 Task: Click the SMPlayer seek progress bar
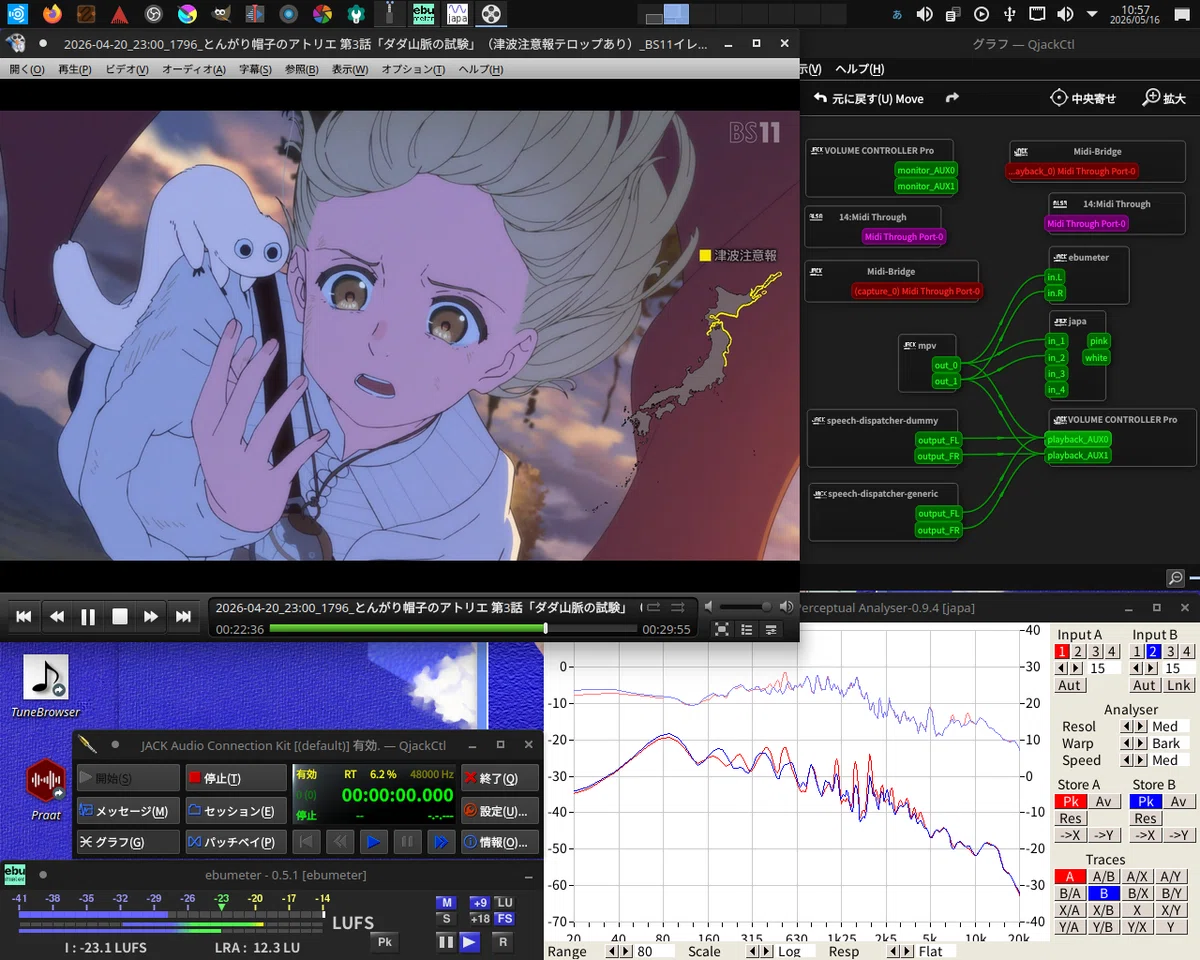(453, 629)
